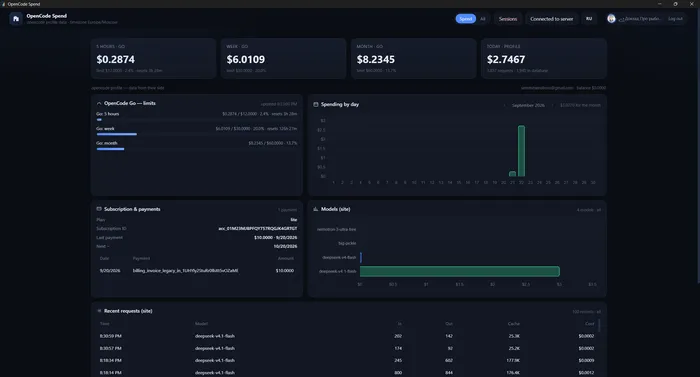Click the OpenCode Spend home logo icon

16,19
